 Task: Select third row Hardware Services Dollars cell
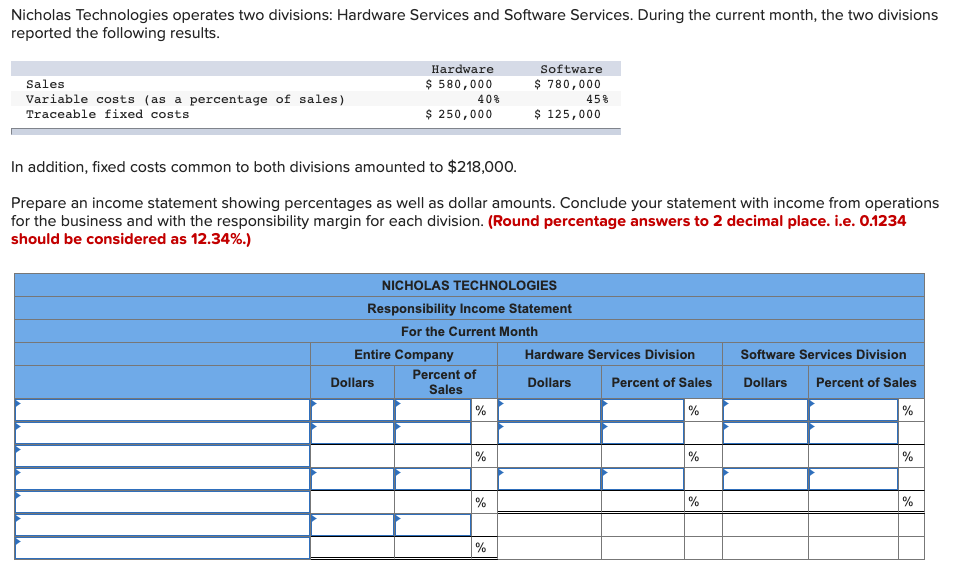click(x=549, y=456)
